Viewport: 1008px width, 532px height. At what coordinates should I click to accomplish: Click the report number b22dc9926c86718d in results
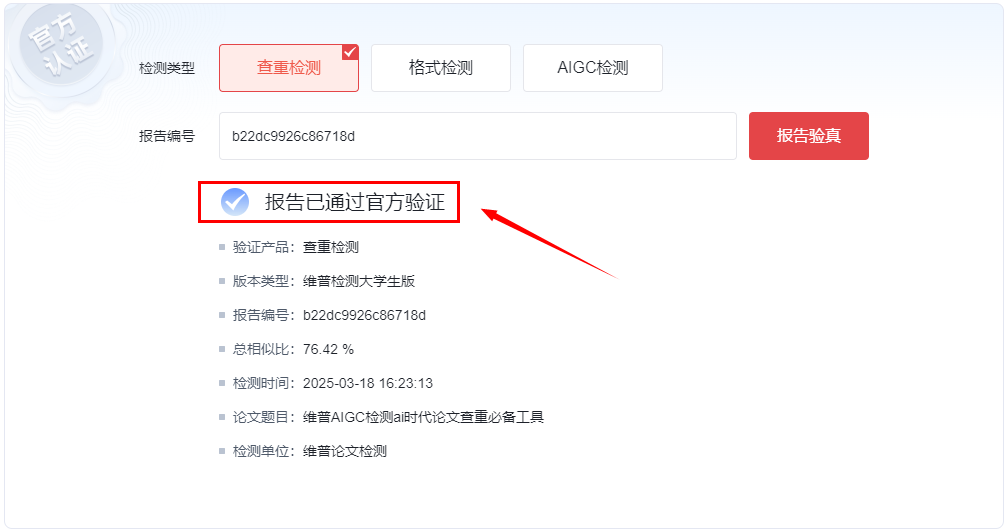(x=364, y=315)
